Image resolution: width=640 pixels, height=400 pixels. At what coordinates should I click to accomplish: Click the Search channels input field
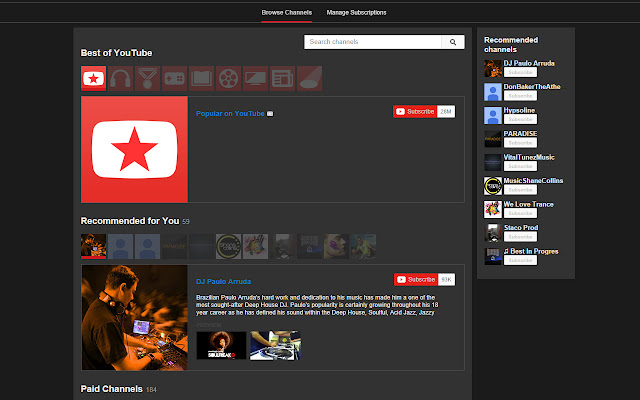[x=373, y=42]
